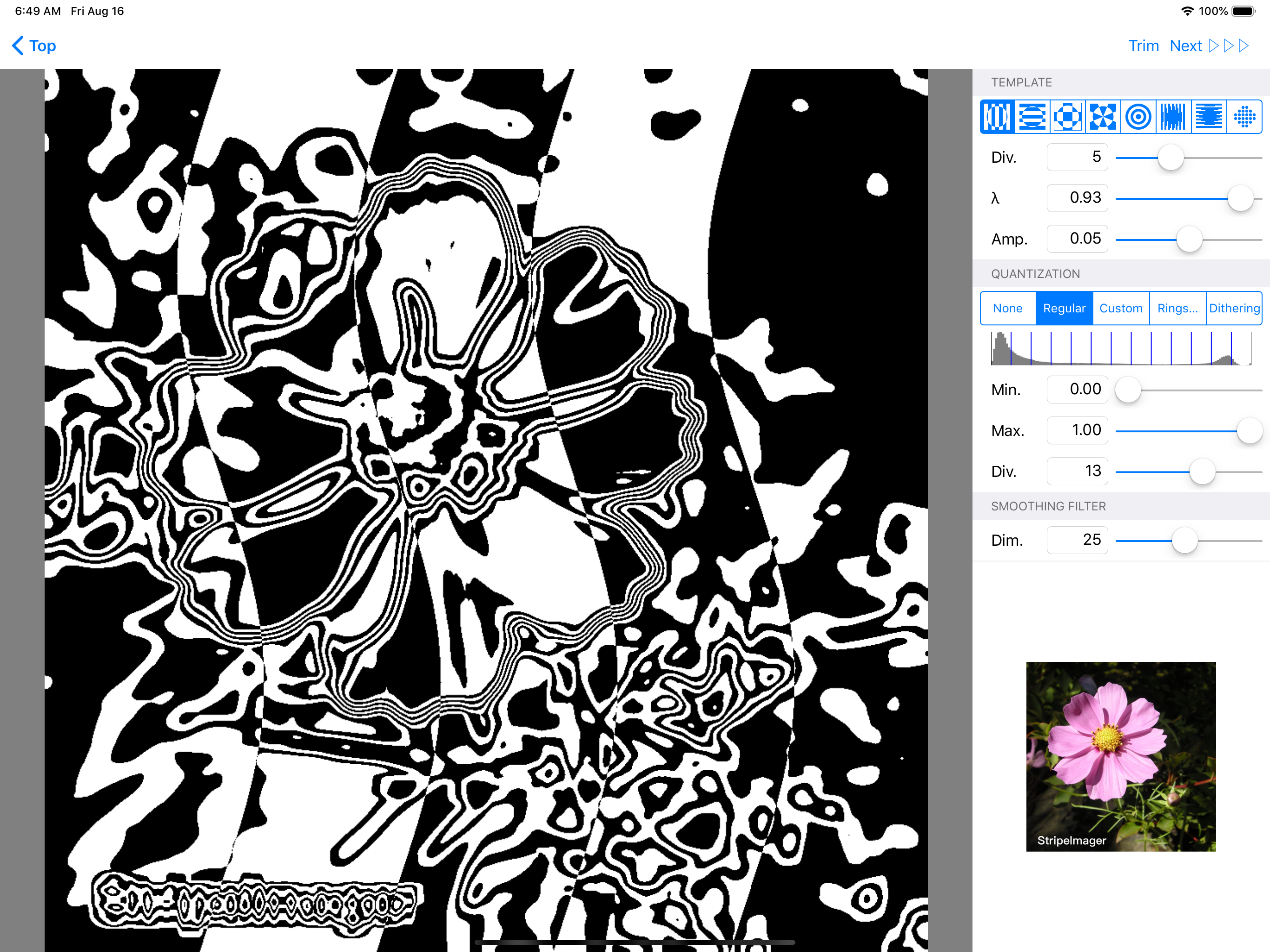Switch quantization to Custom
Viewport: 1270px width, 952px height.
click(1121, 308)
